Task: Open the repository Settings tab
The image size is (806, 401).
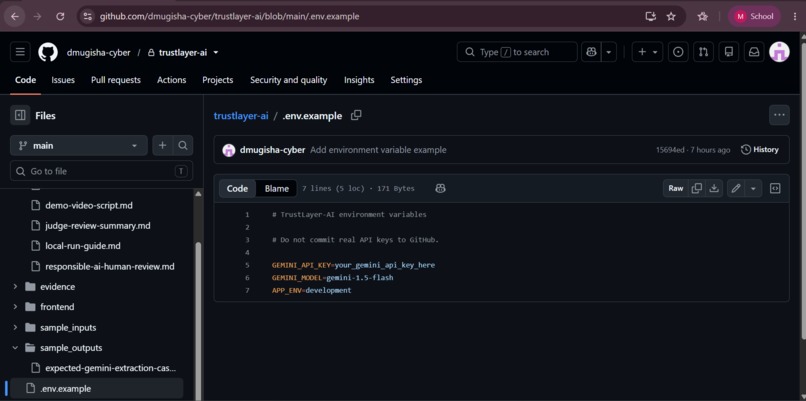Action: click(x=406, y=80)
